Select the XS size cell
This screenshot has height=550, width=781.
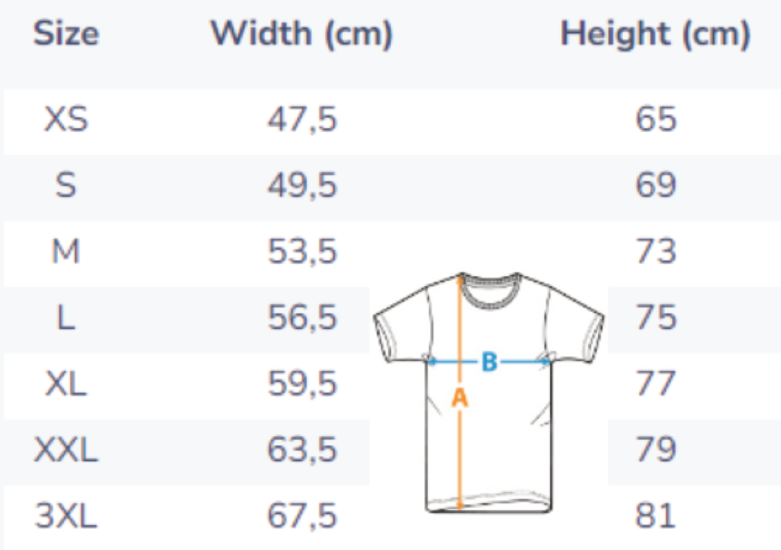(x=66, y=120)
